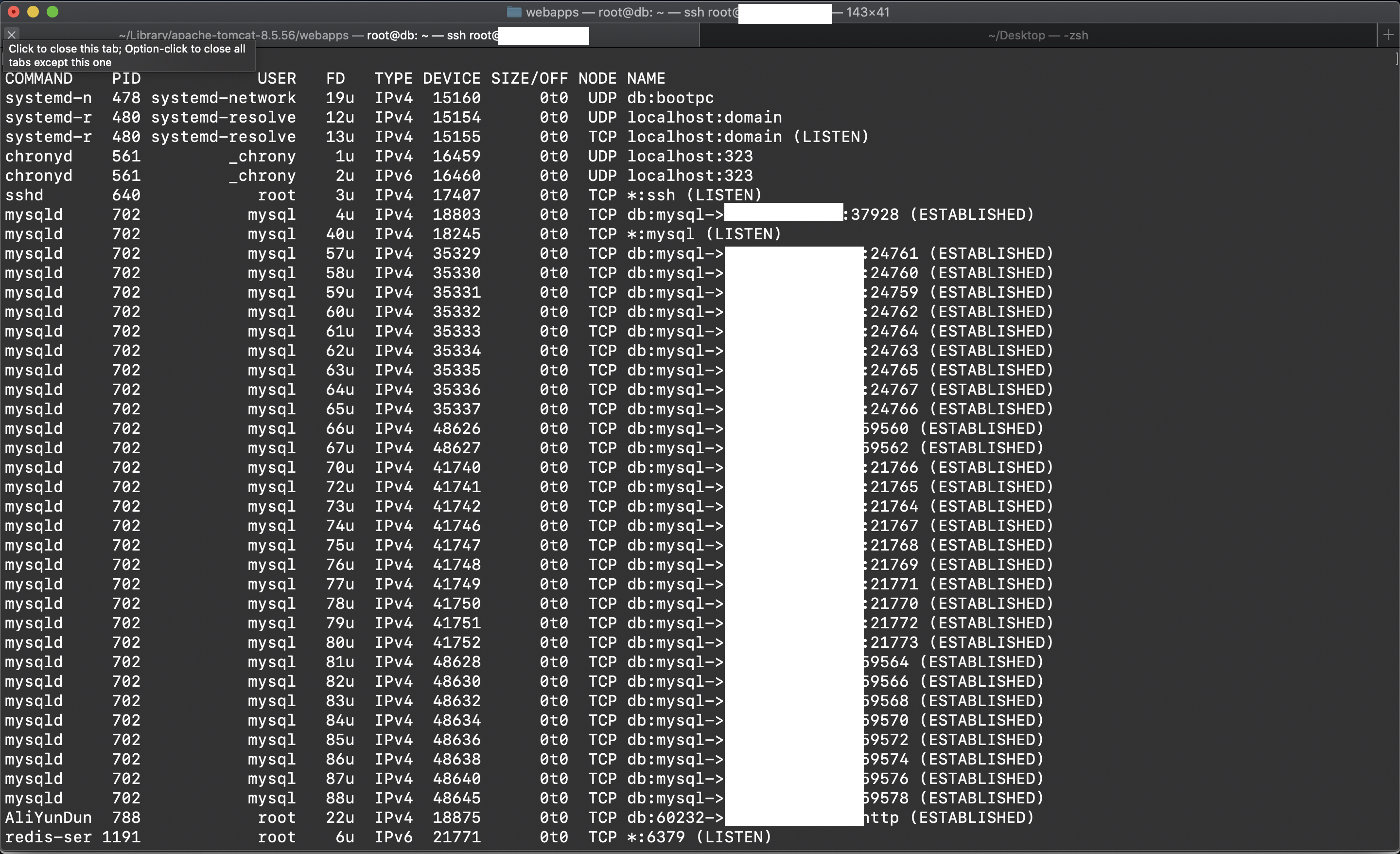Click the COMMAND column header
The width and height of the screenshot is (1400, 854).
click(39, 78)
